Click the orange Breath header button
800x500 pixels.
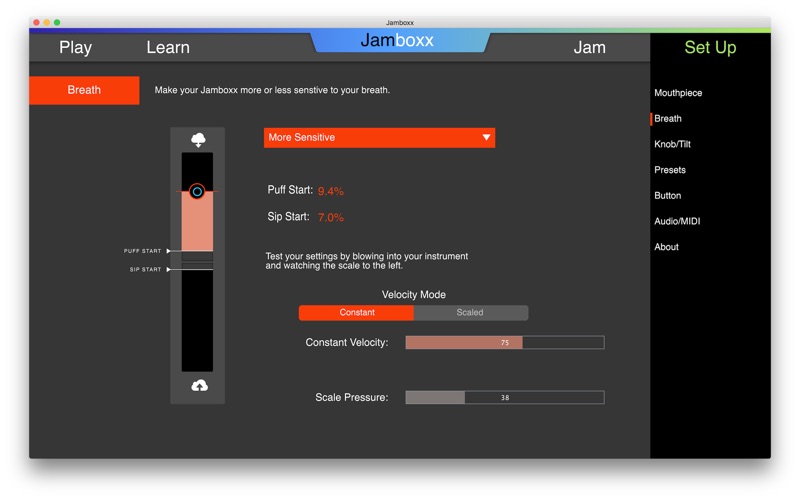pos(84,90)
